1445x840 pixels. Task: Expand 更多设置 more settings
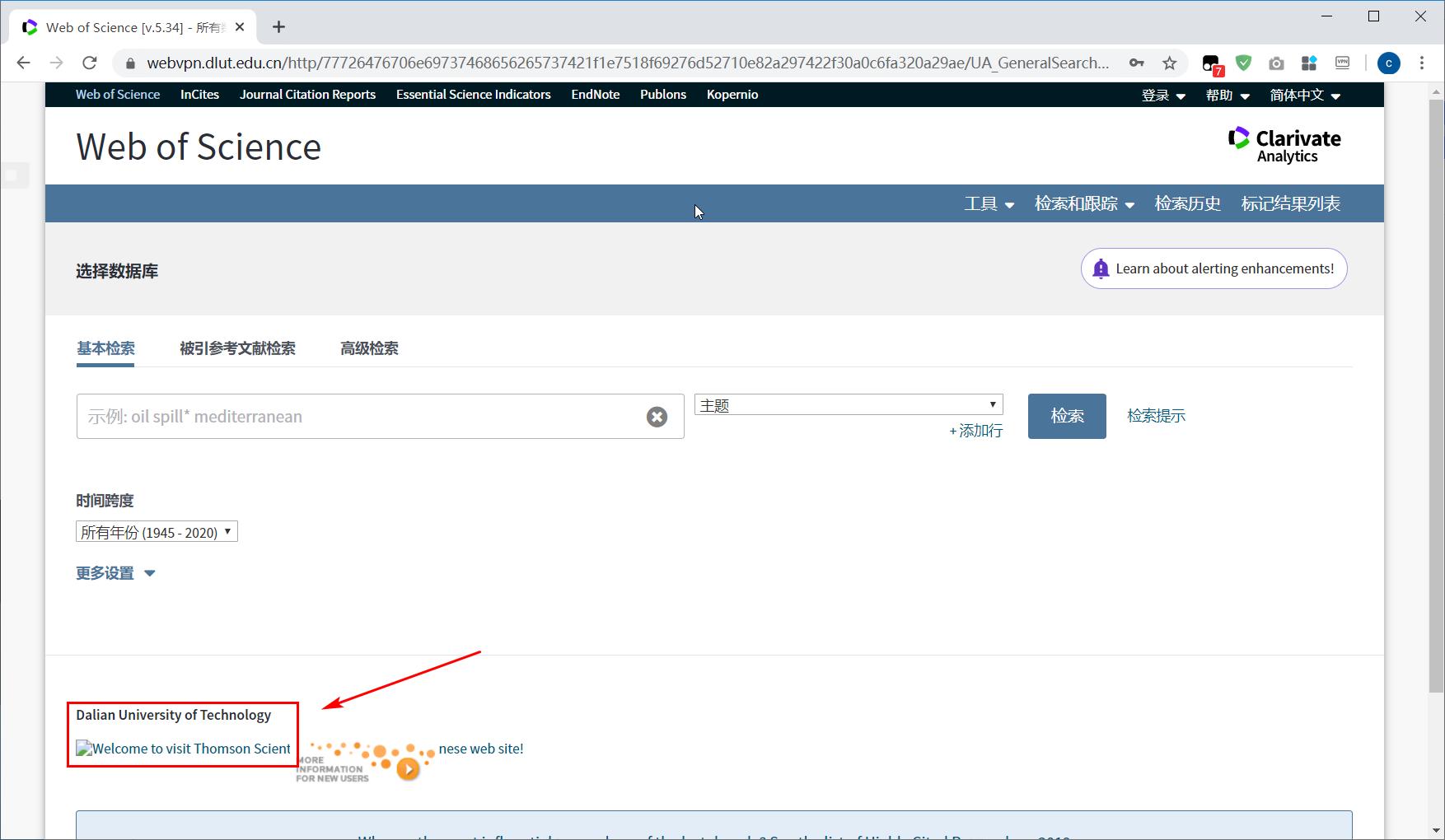tap(115, 573)
